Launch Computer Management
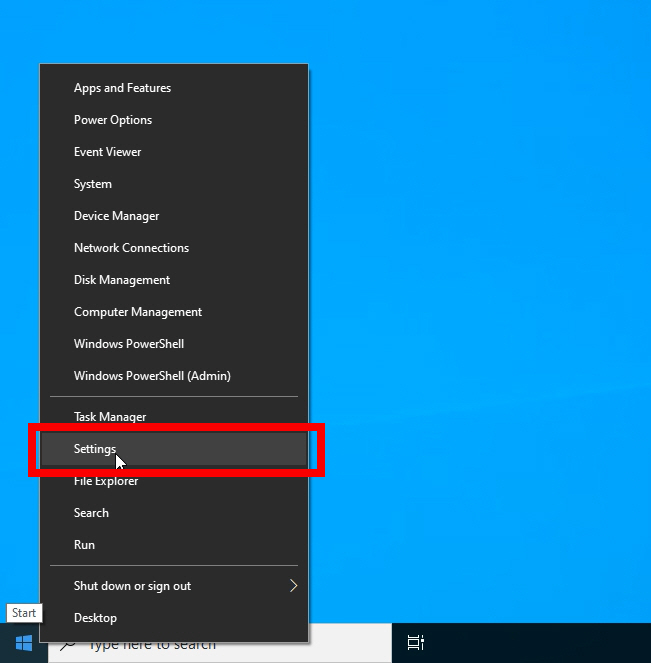651x663 pixels. (174, 312)
